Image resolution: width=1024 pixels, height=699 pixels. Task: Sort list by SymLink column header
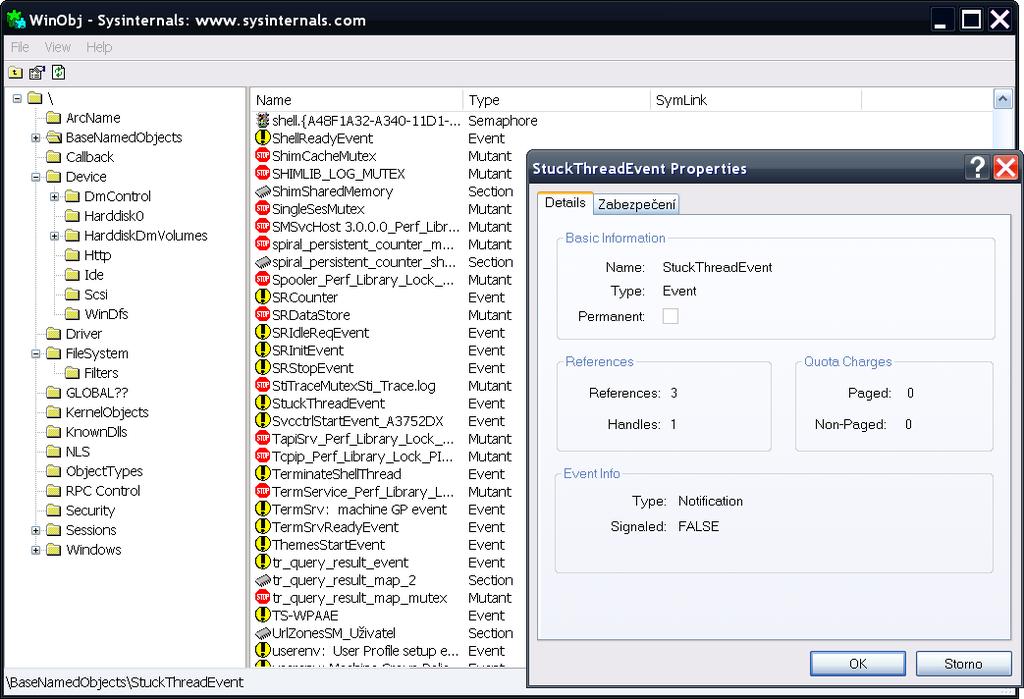756,100
